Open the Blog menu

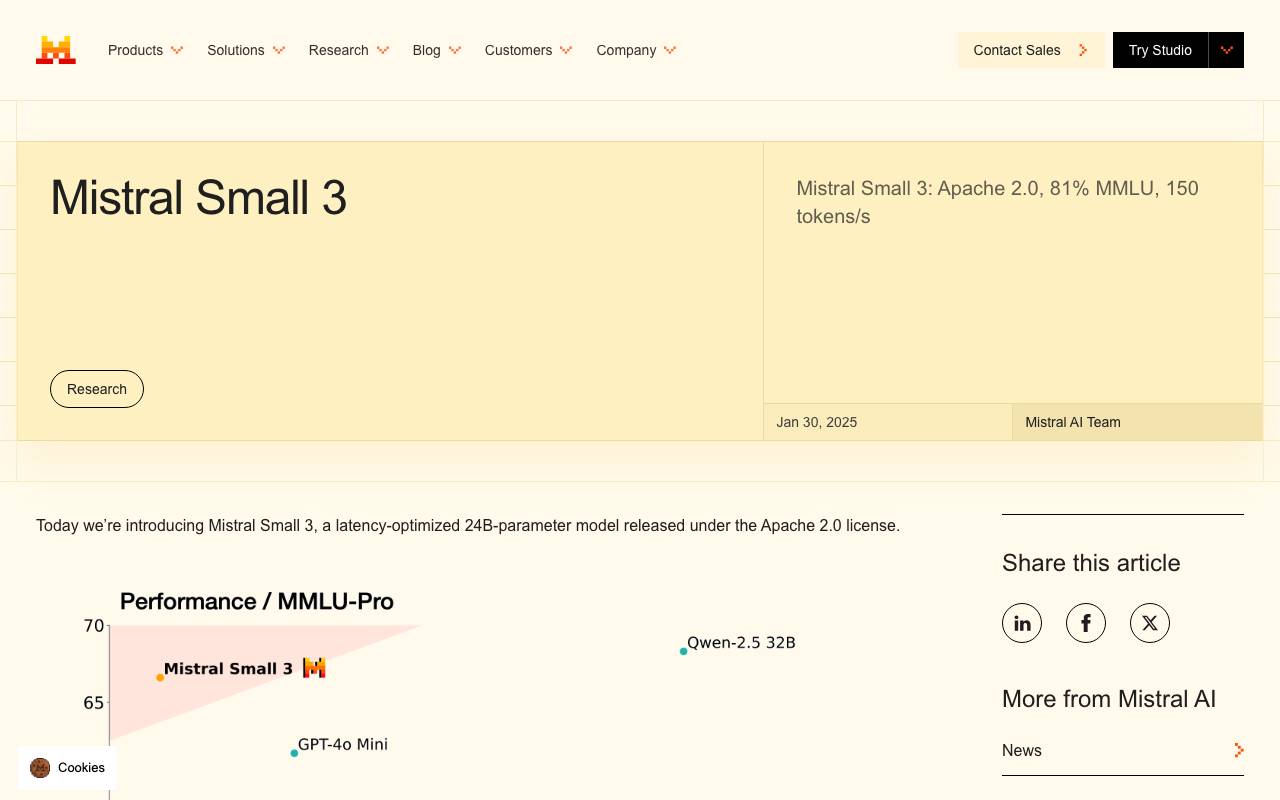[437, 50]
